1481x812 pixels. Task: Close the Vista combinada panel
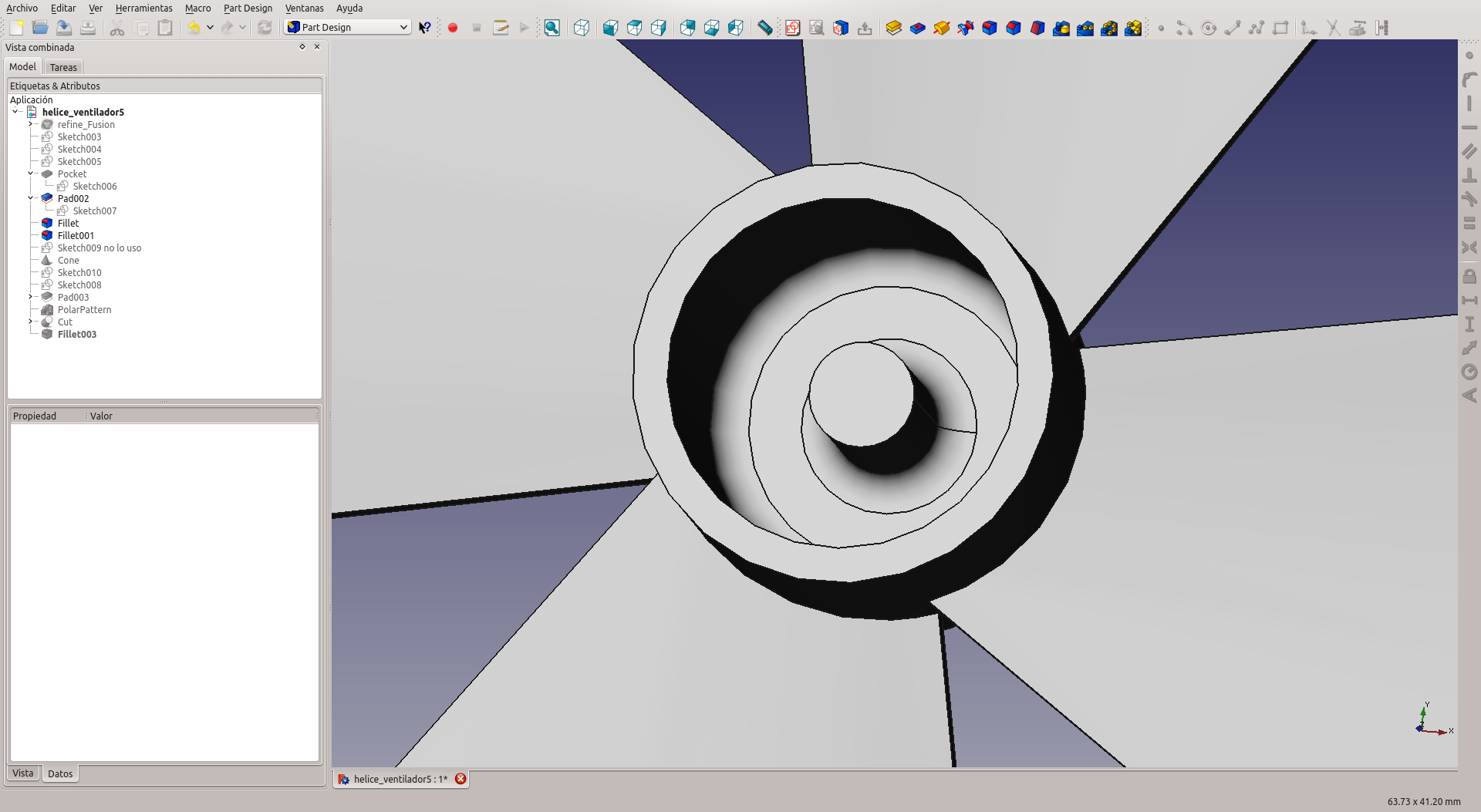point(317,47)
